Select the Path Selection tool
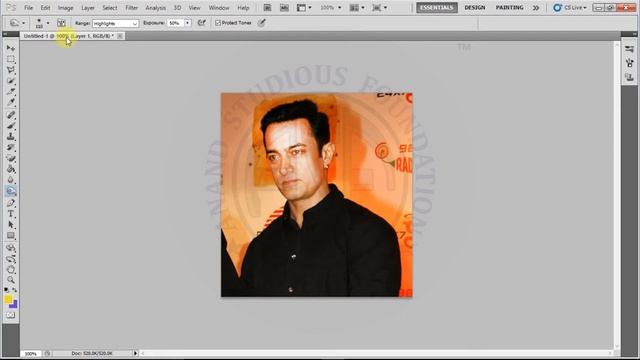 (11, 224)
